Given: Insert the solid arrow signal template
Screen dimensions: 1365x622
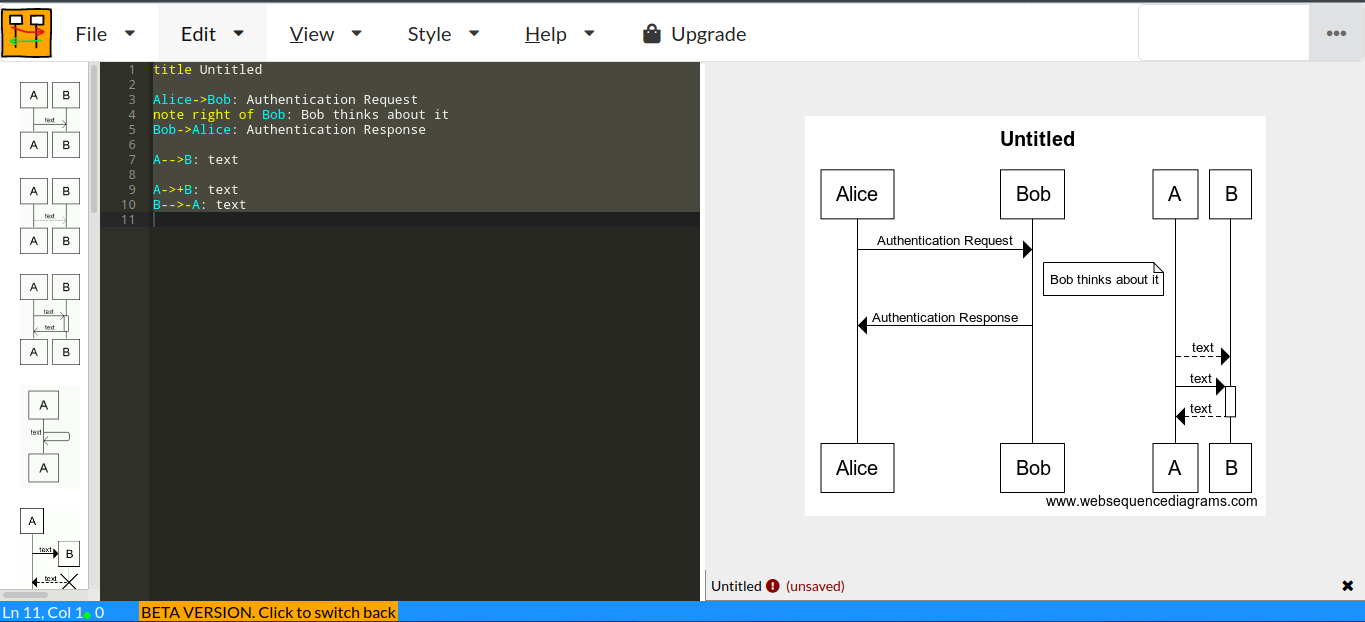Looking at the screenshot, I should pos(50,120).
